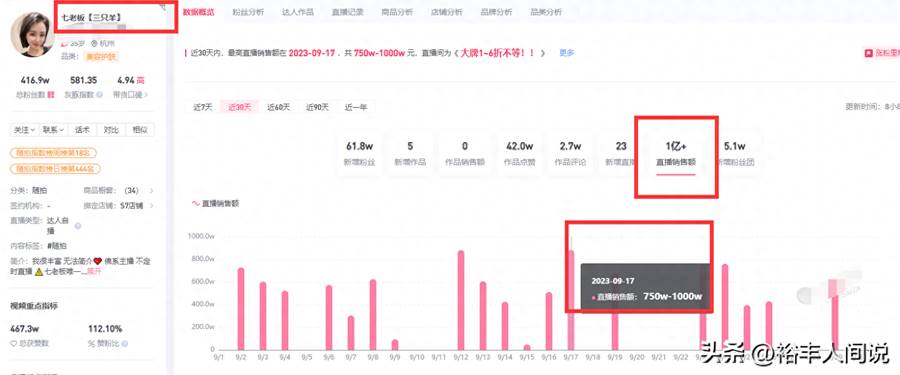The image size is (900, 375).
Task: Click the 直播销售额 chart legend icon
Action: 196,203
